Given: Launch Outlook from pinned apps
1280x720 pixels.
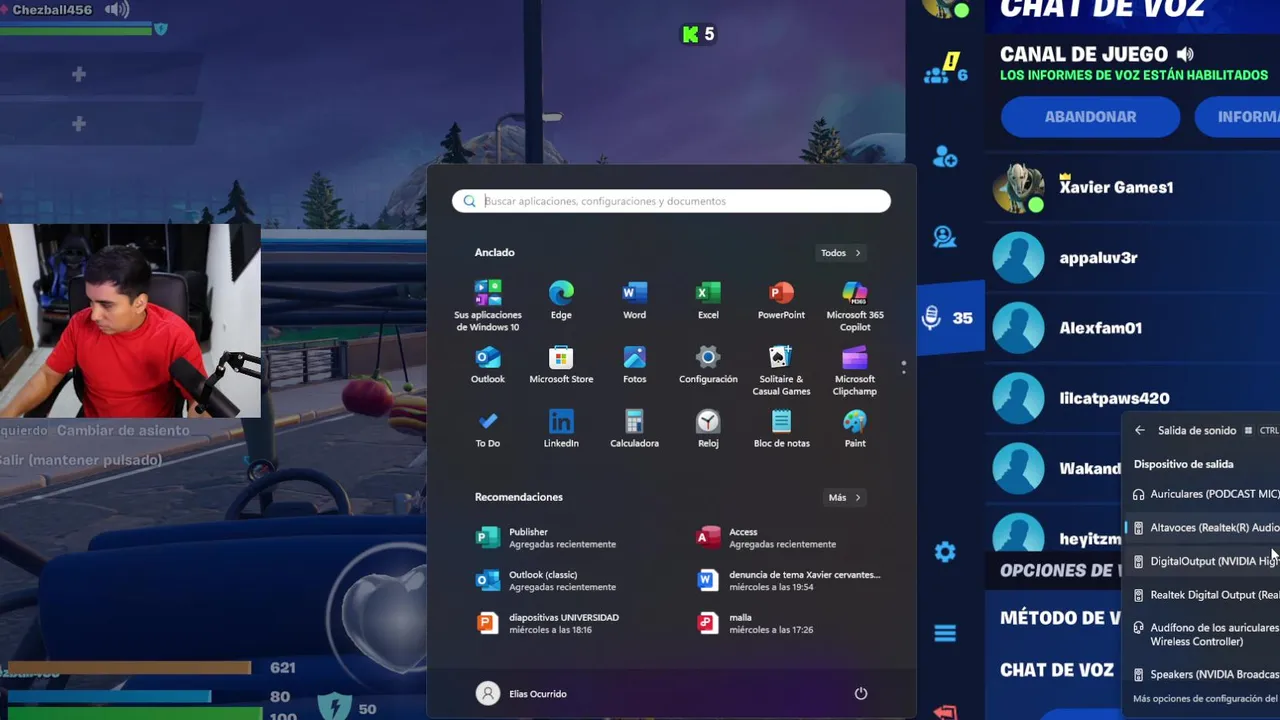Looking at the screenshot, I should [488, 365].
